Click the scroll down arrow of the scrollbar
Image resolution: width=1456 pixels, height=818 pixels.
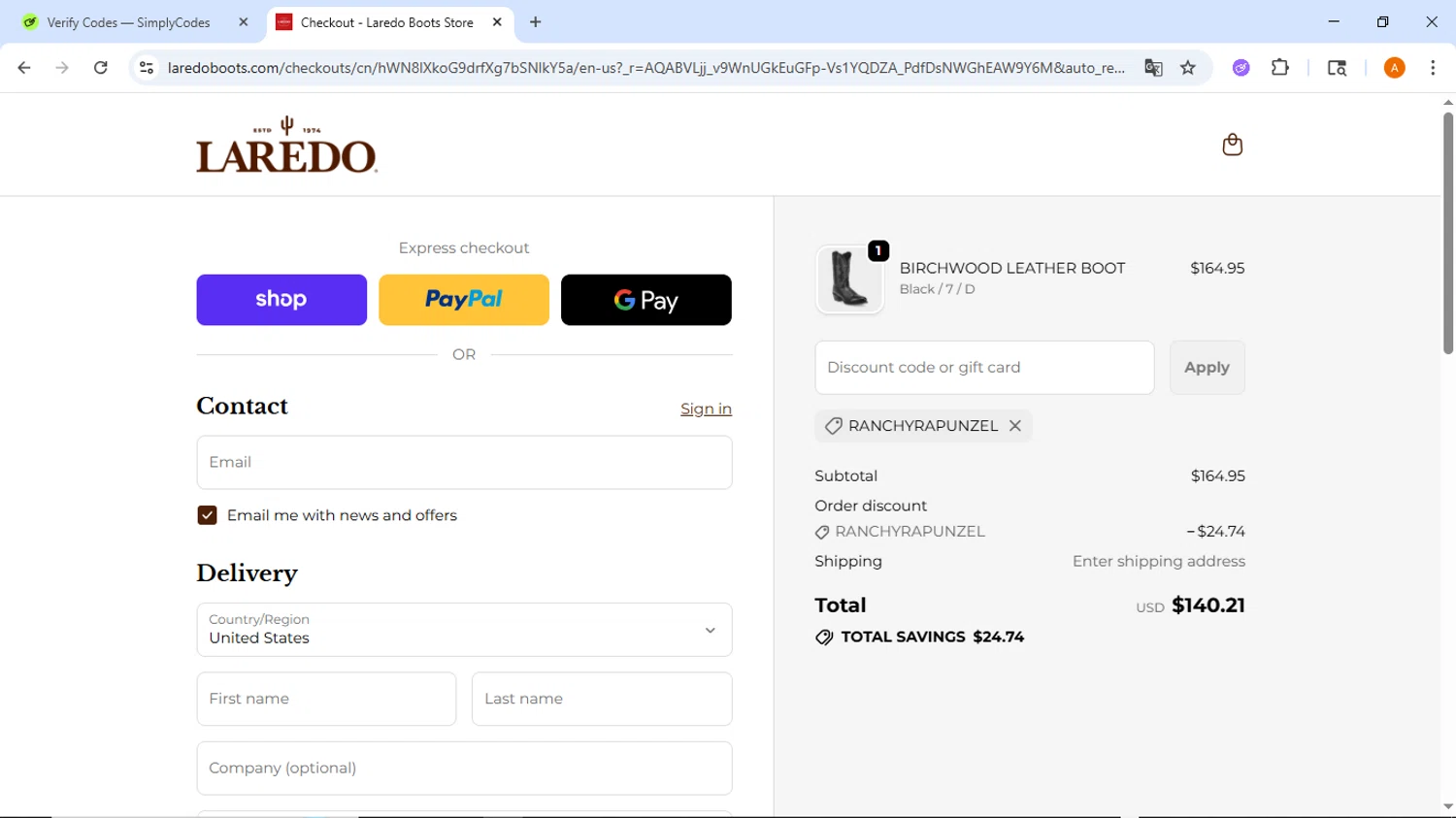point(1447,806)
